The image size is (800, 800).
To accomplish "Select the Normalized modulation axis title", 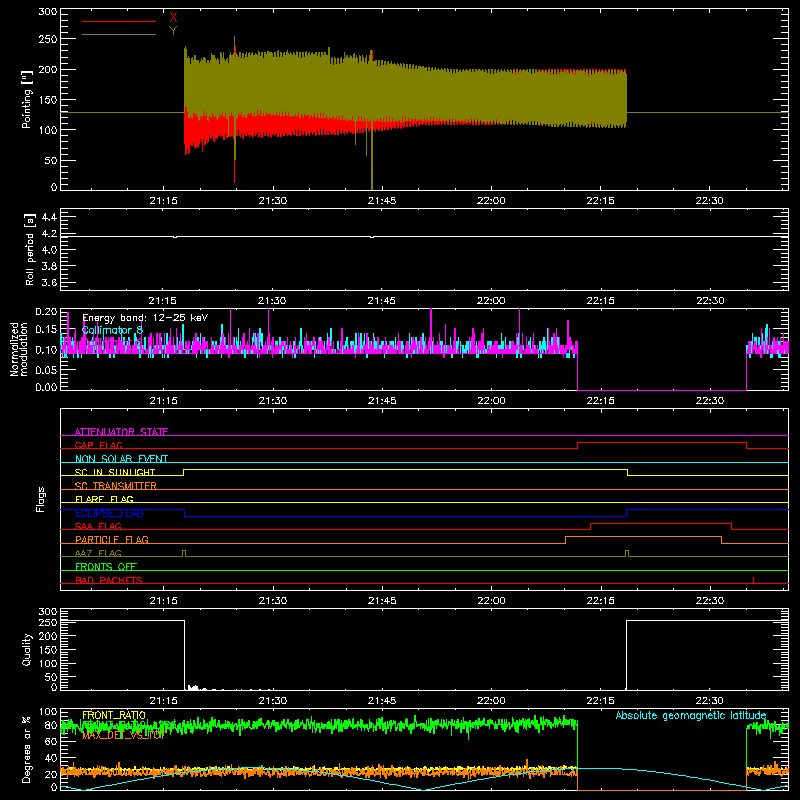I will click(19, 349).
